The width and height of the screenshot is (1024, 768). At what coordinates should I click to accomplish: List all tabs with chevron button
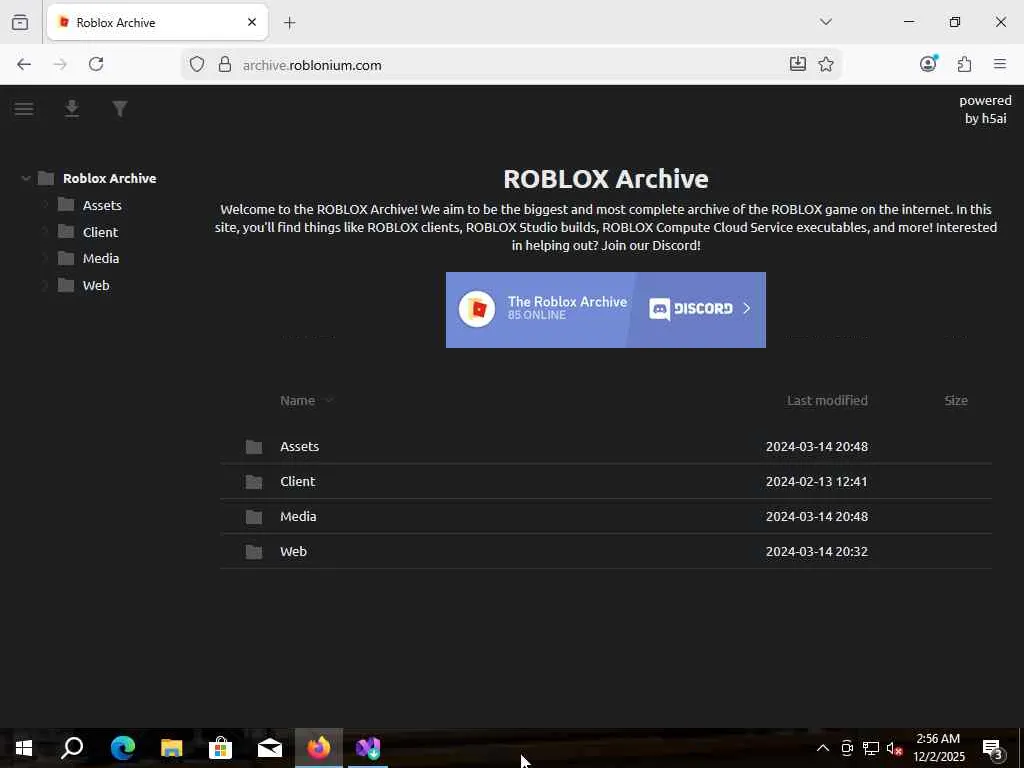point(826,22)
